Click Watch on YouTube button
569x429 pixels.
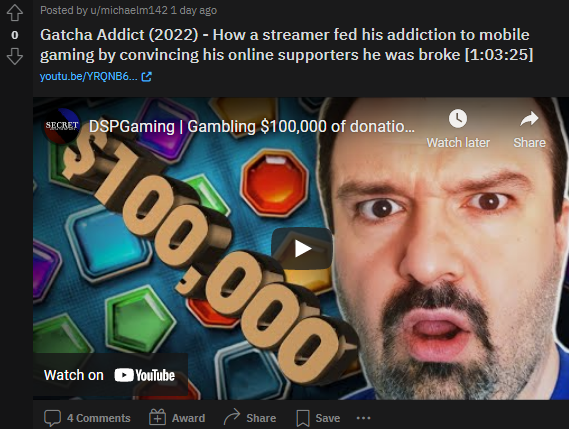pyautogui.click(x=110, y=375)
